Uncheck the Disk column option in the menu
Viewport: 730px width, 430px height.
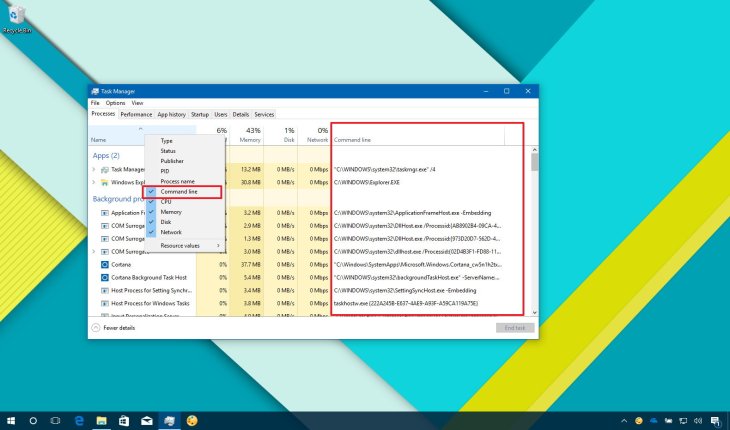click(x=185, y=222)
